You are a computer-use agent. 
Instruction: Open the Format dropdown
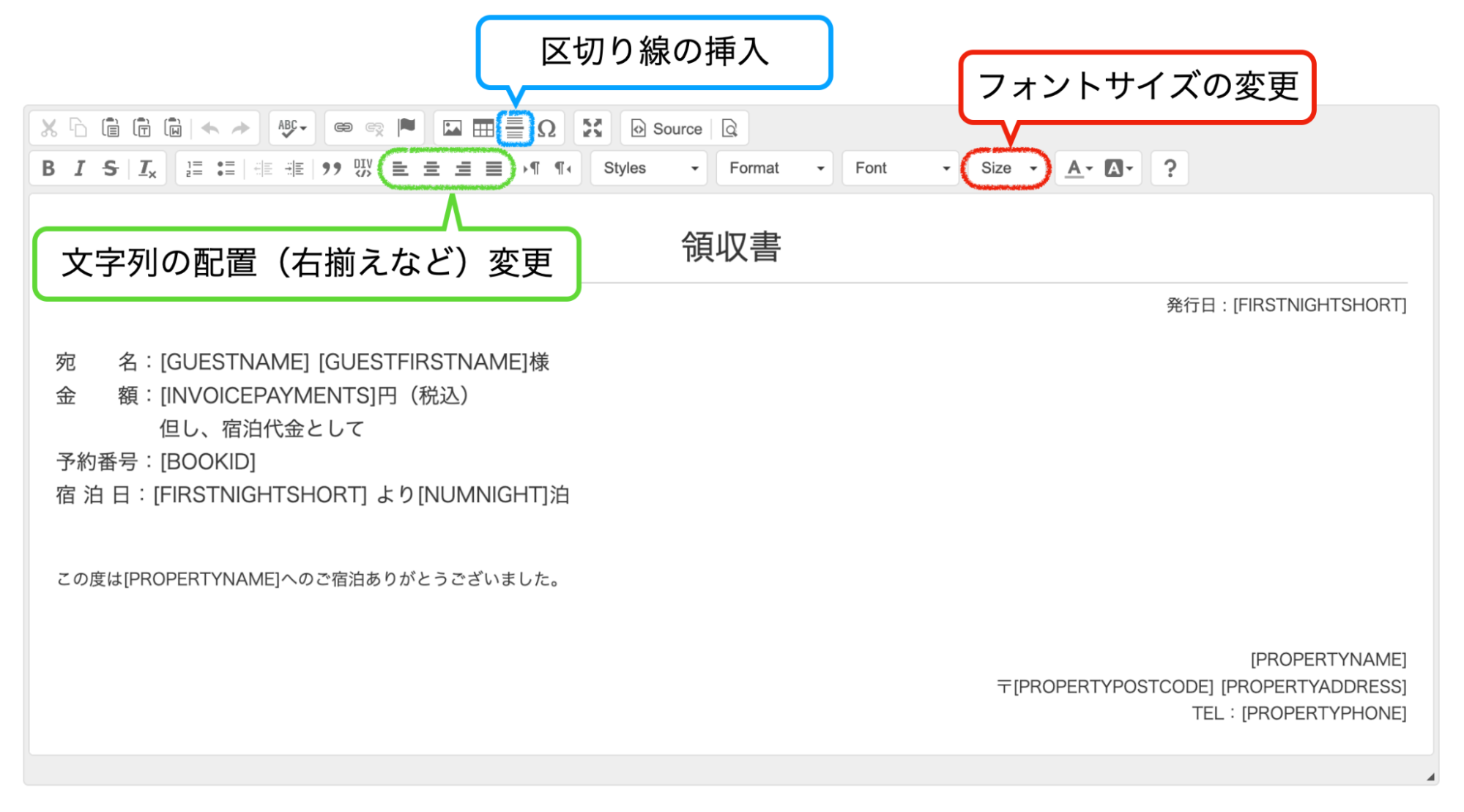(x=775, y=168)
